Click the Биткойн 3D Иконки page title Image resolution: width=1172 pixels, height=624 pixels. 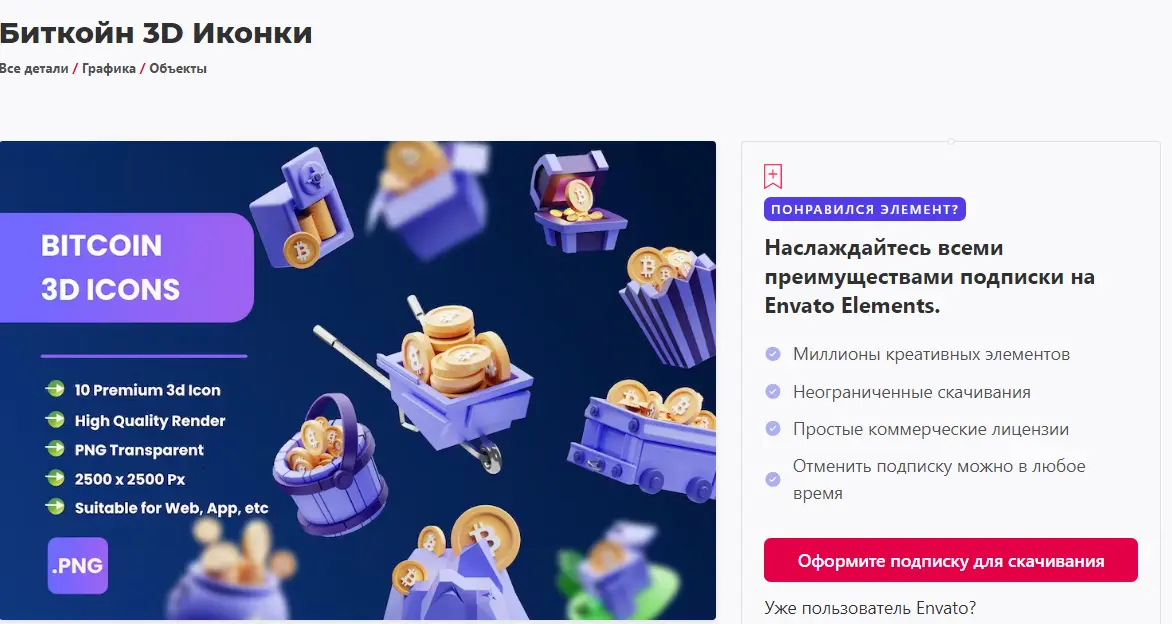[156, 33]
